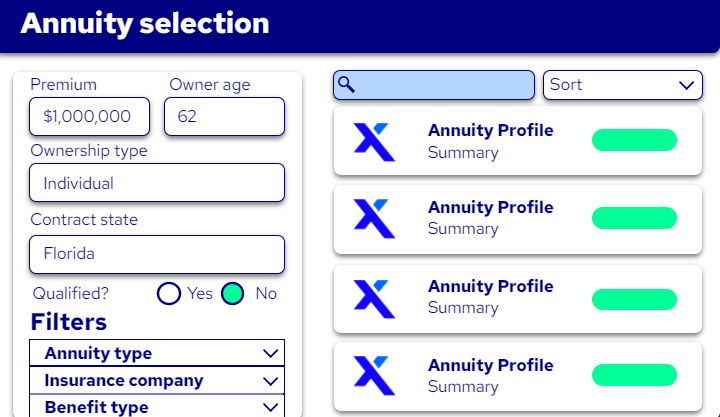Click the X logo on the third annuity card
720x417 pixels.
pyautogui.click(x=374, y=297)
